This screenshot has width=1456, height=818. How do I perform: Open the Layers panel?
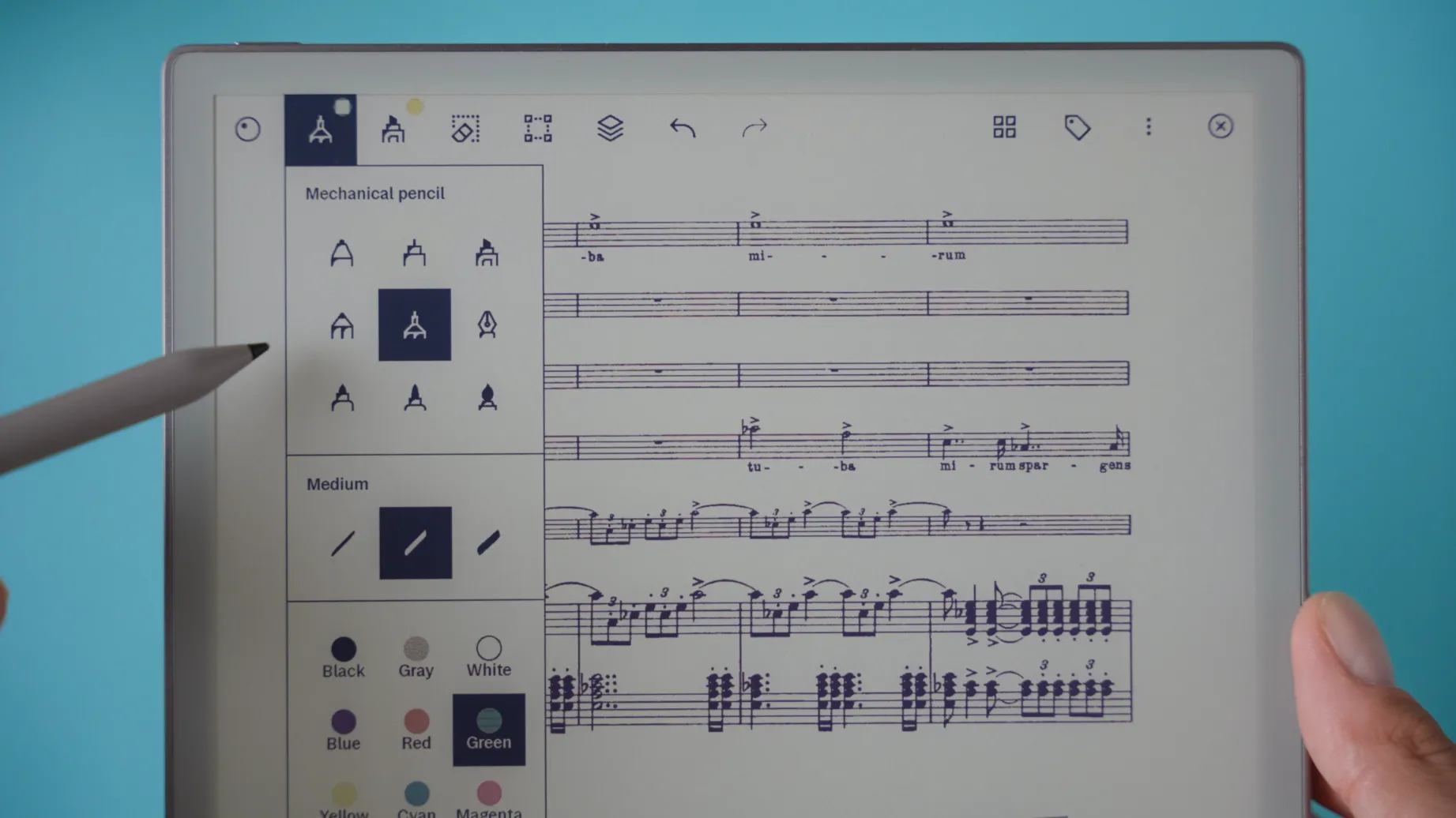[611, 128]
